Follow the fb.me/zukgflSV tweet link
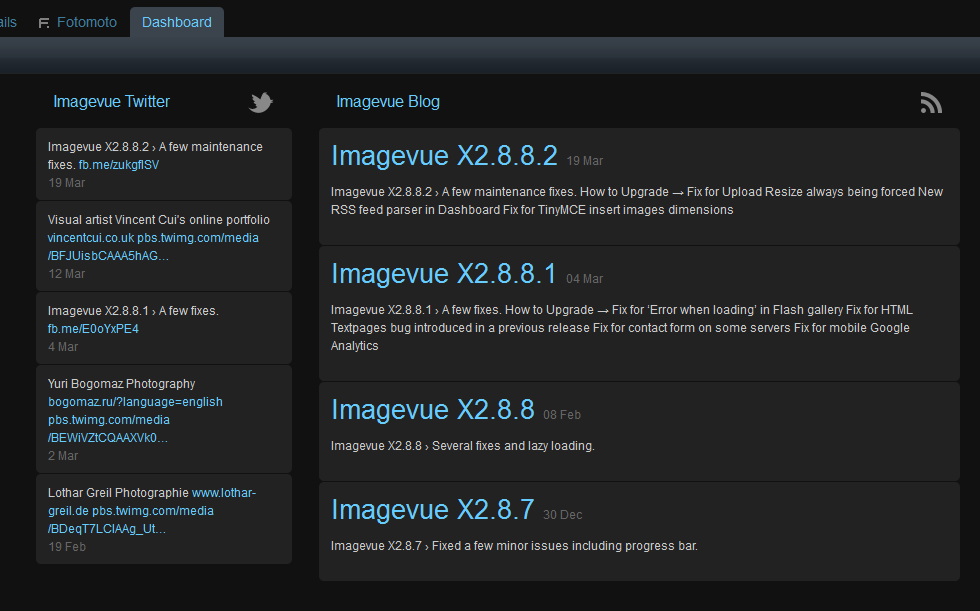980x611 pixels. [119, 165]
